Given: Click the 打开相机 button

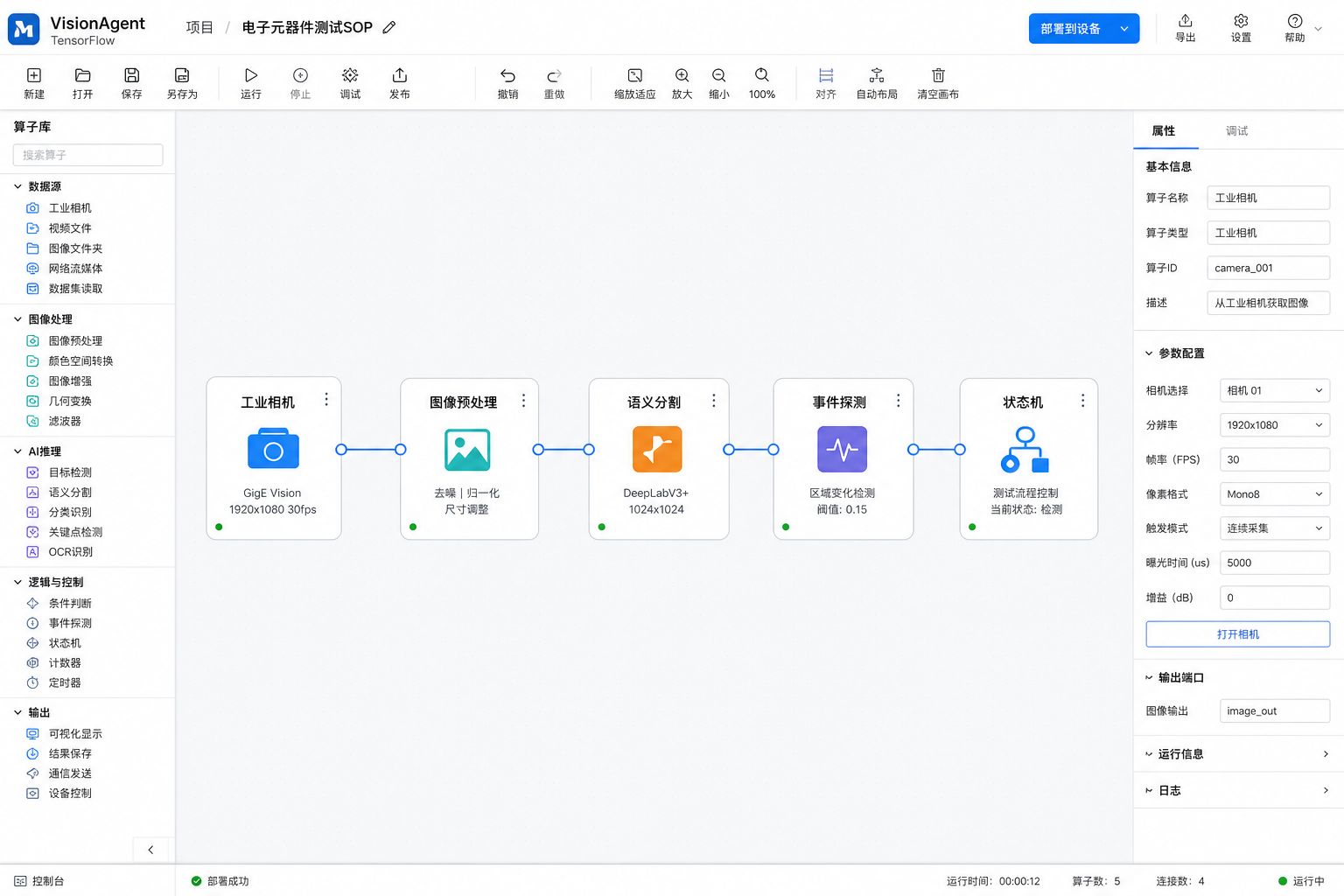Looking at the screenshot, I should point(1238,634).
